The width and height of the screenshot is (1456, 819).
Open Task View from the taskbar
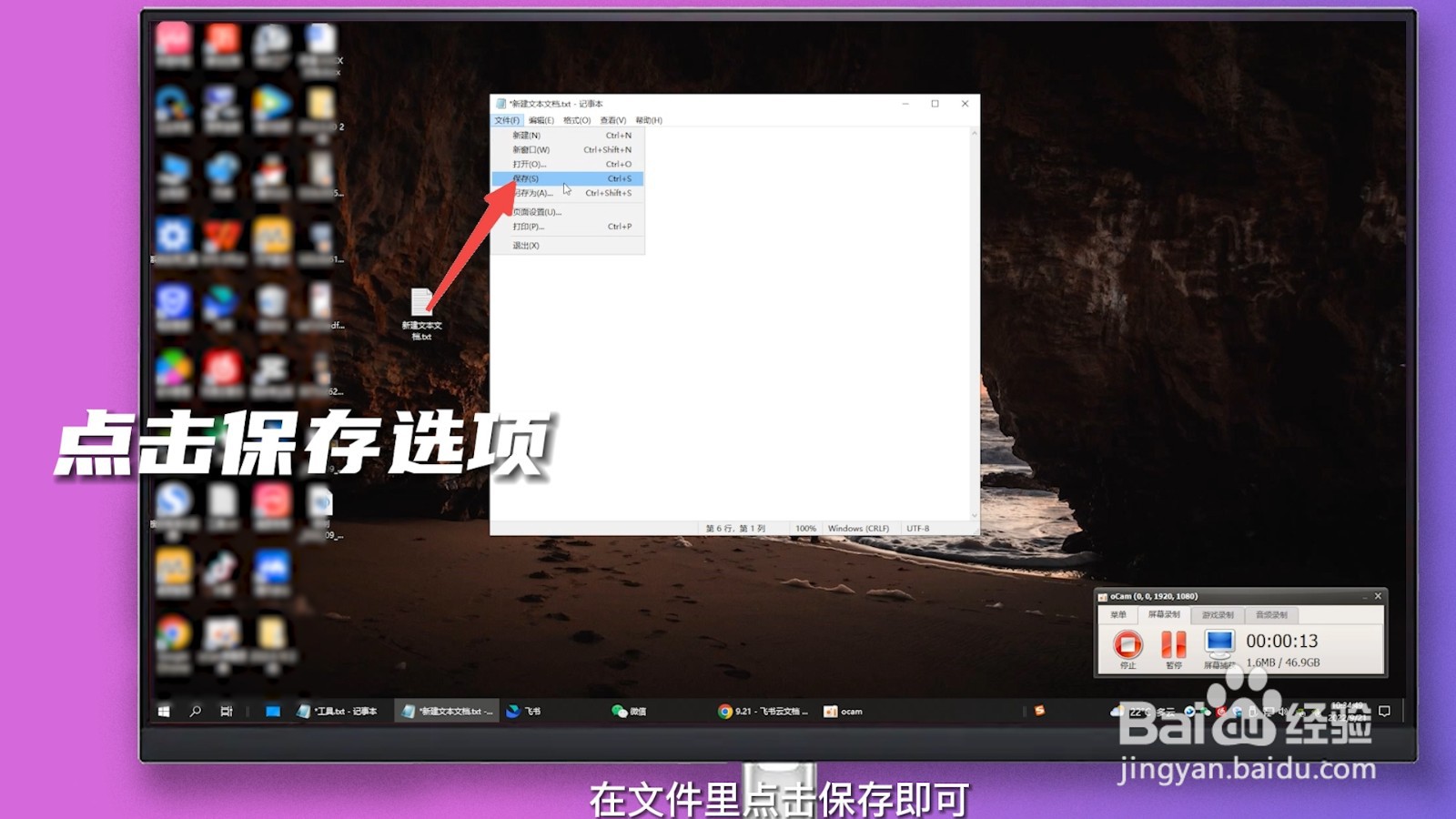point(226,712)
